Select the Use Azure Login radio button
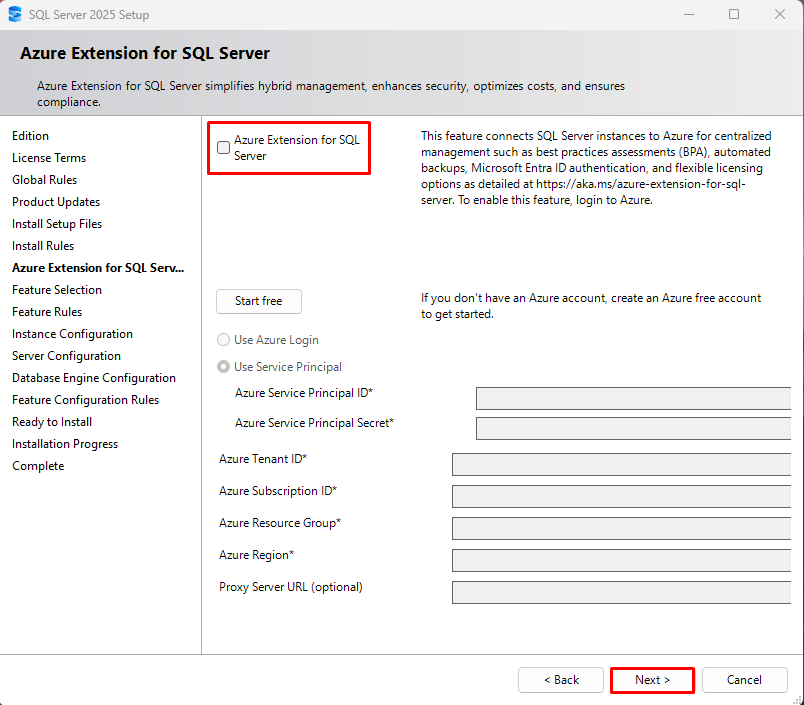This screenshot has width=804, height=705. click(x=224, y=340)
